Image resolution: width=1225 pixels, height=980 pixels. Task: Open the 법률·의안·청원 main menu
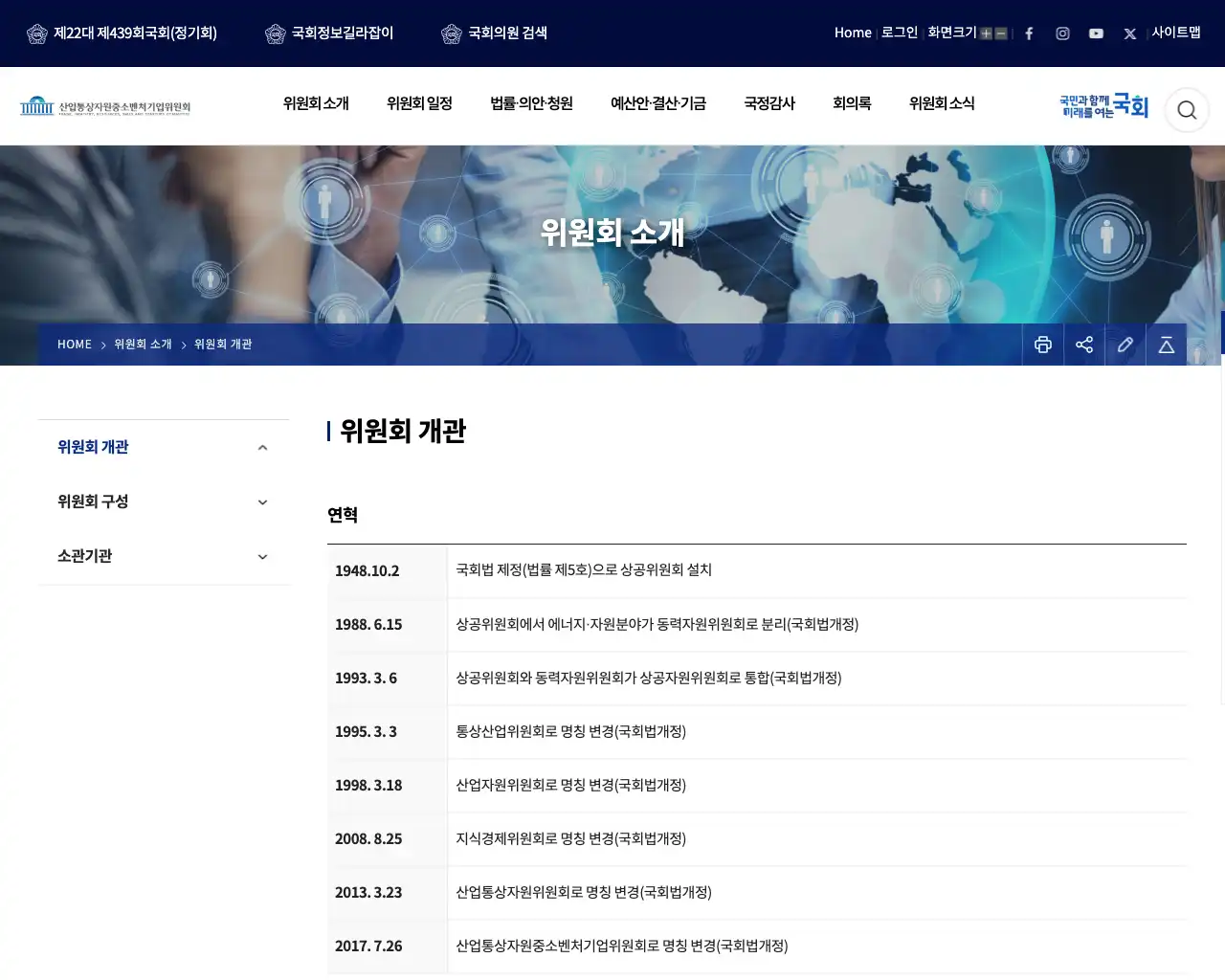pos(531,103)
